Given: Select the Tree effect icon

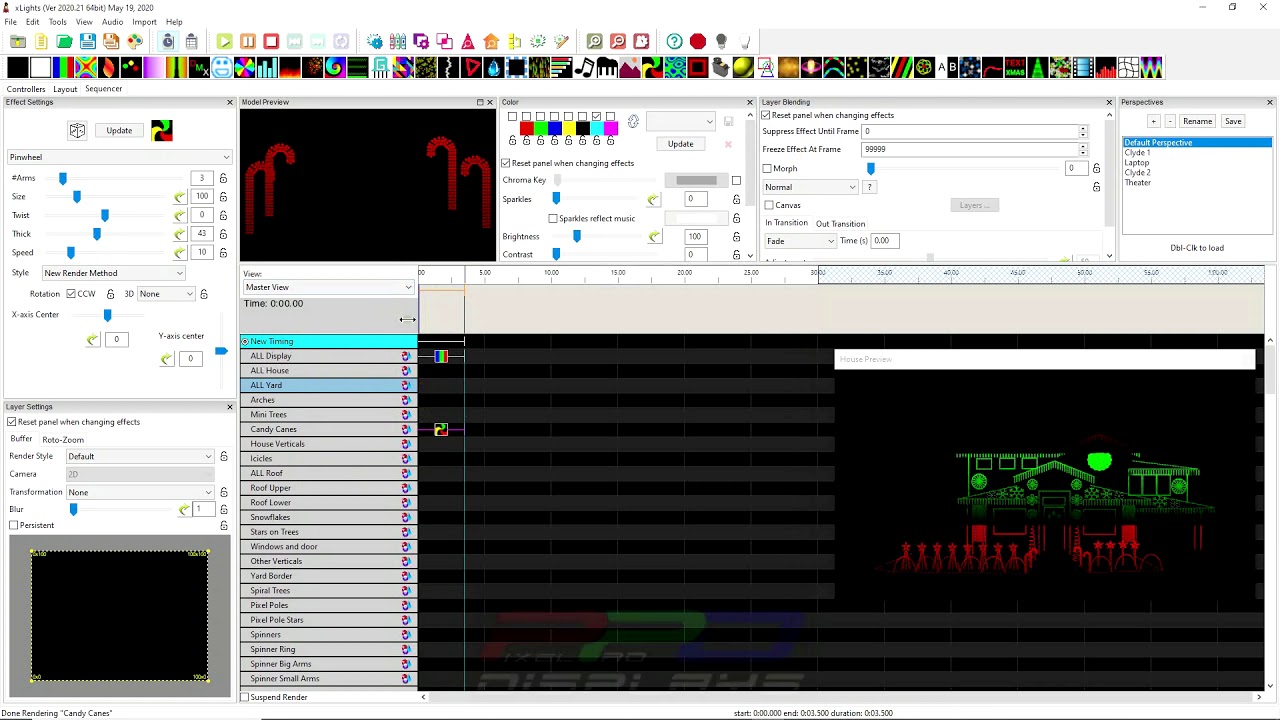Looking at the screenshot, I should 1038,68.
